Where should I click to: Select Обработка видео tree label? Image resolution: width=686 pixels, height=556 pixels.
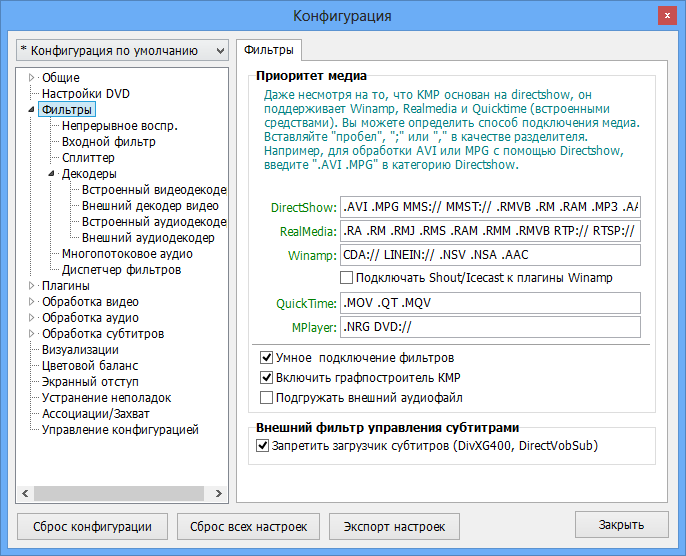pos(91,302)
